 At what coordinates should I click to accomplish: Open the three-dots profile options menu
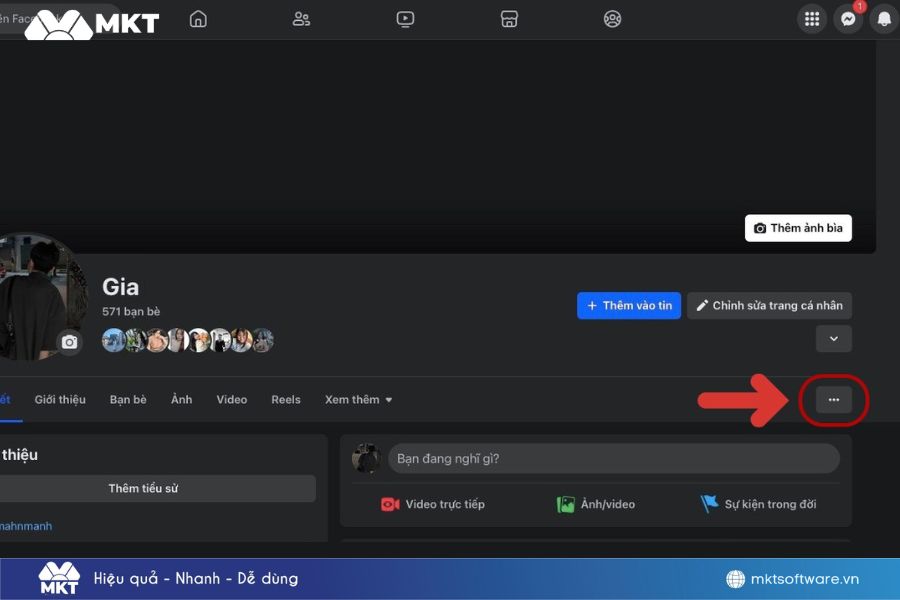pyautogui.click(x=834, y=400)
